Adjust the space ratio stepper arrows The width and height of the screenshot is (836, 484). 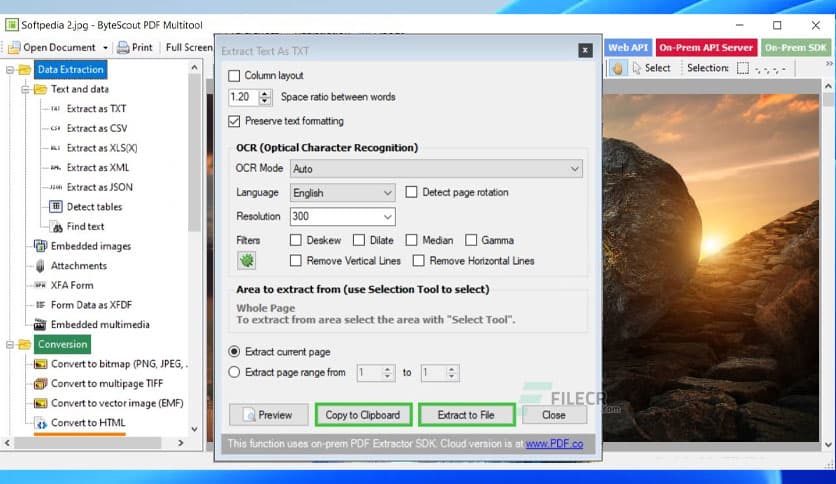click(x=265, y=97)
